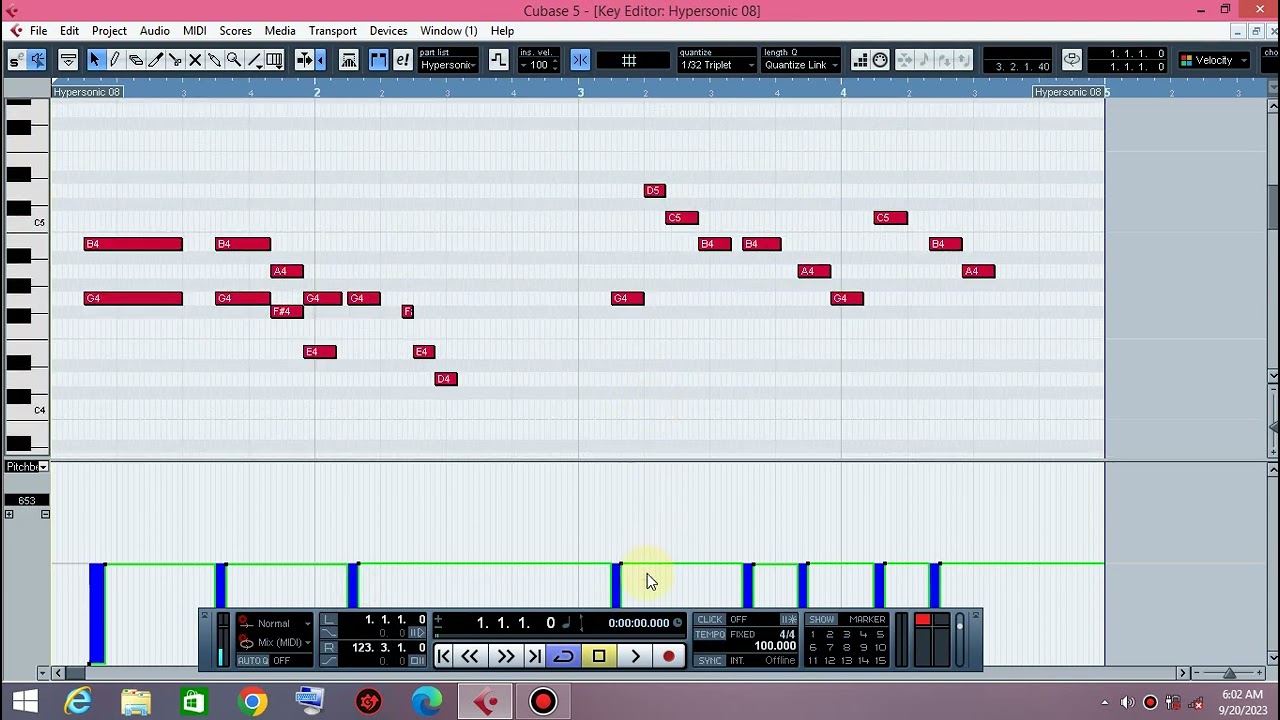Open the Edit menu
Screen dimensions: 1280x720
[69, 31]
